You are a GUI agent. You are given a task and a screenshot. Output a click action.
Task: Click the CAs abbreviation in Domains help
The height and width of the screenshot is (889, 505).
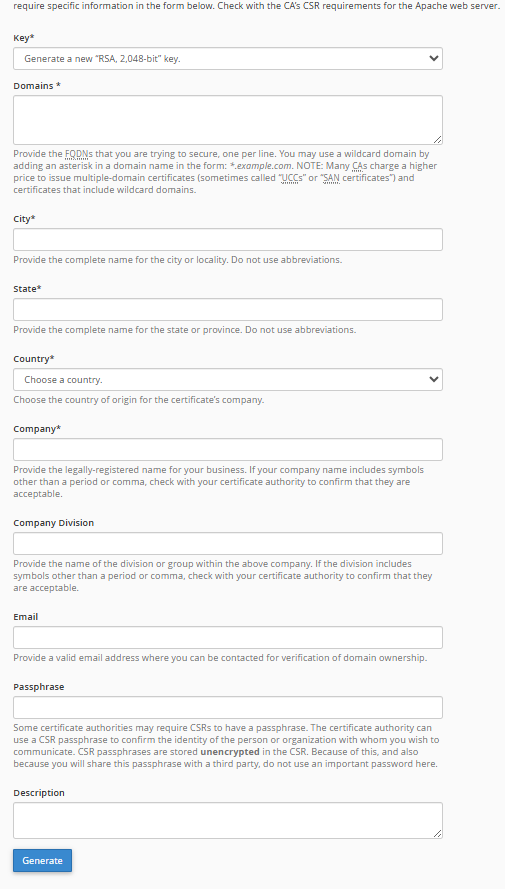359,166
